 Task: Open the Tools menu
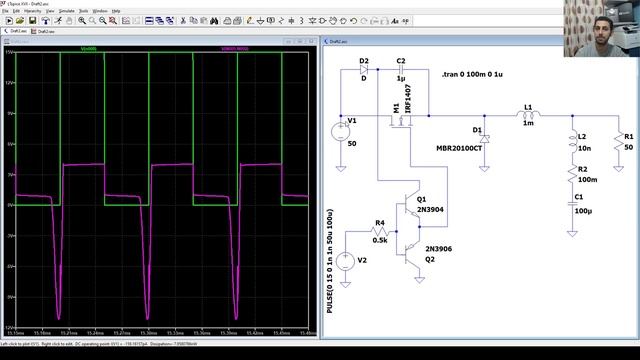(83, 11)
